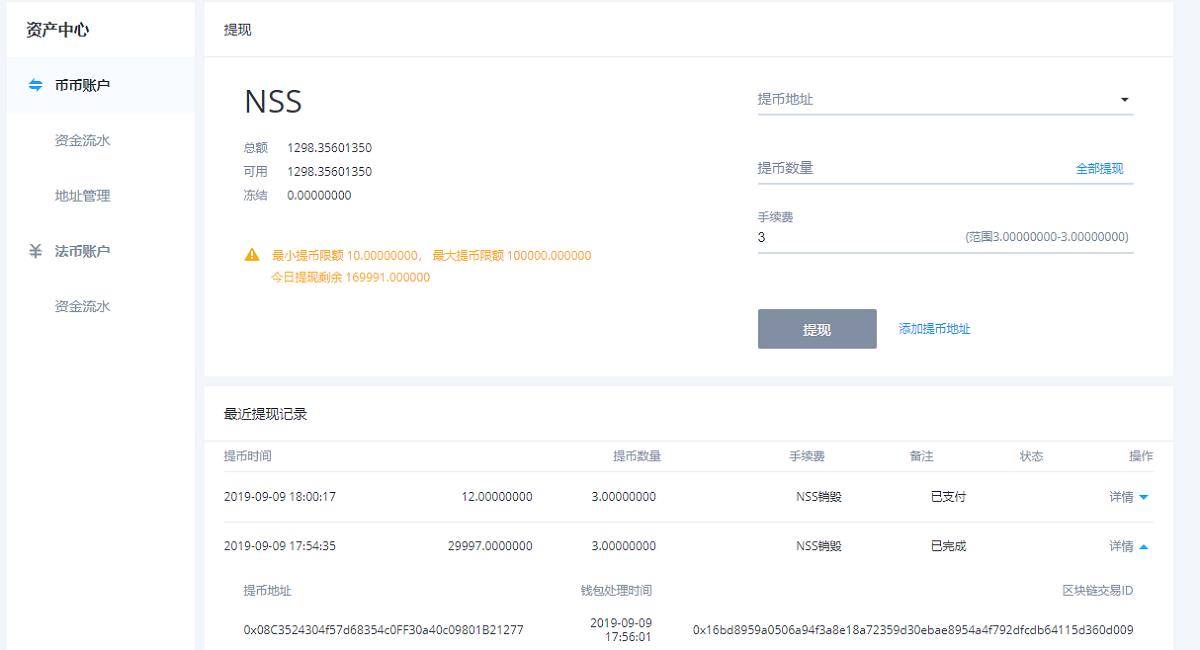1200x650 pixels.
Task: Click the 币币账户 exchange arrows icon
Action: coord(36,85)
